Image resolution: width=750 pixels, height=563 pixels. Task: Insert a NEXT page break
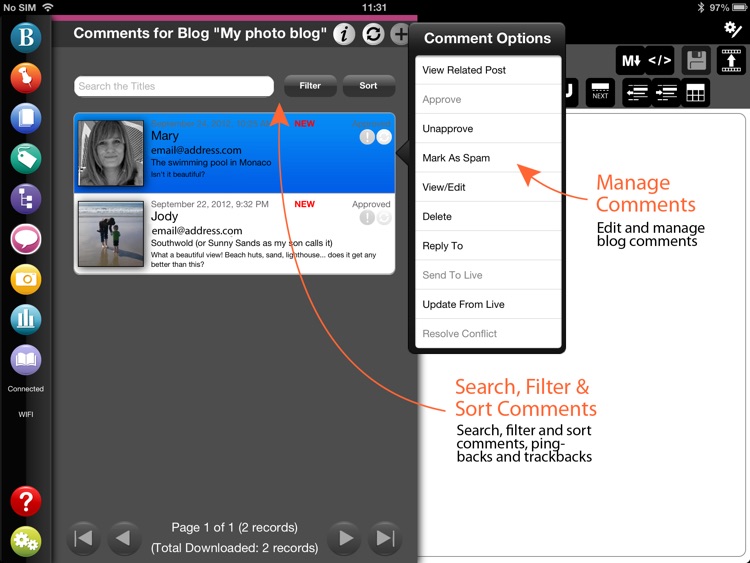tap(600, 92)
